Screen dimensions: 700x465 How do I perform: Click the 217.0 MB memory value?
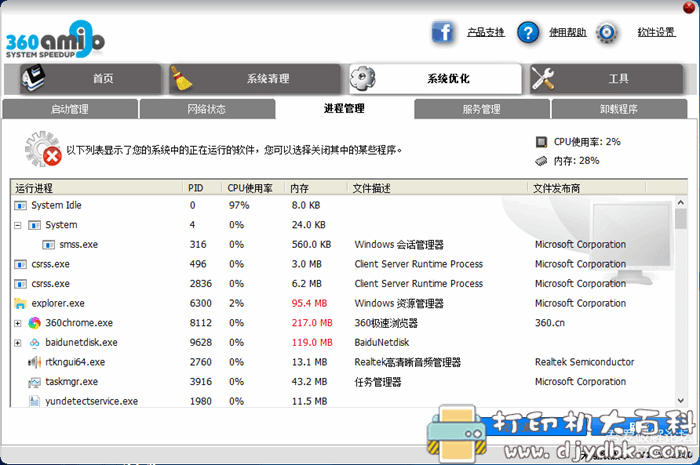(x=312, y=323)
